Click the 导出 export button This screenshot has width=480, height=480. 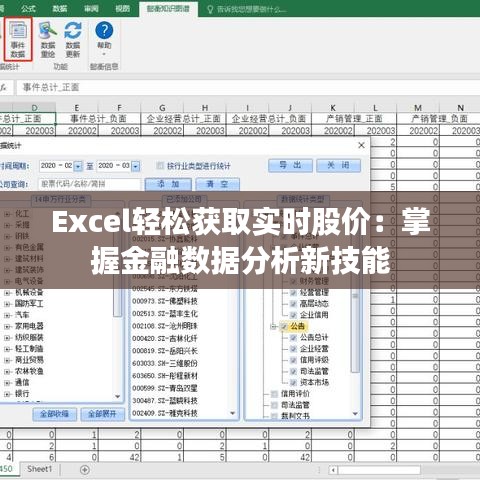290,165
